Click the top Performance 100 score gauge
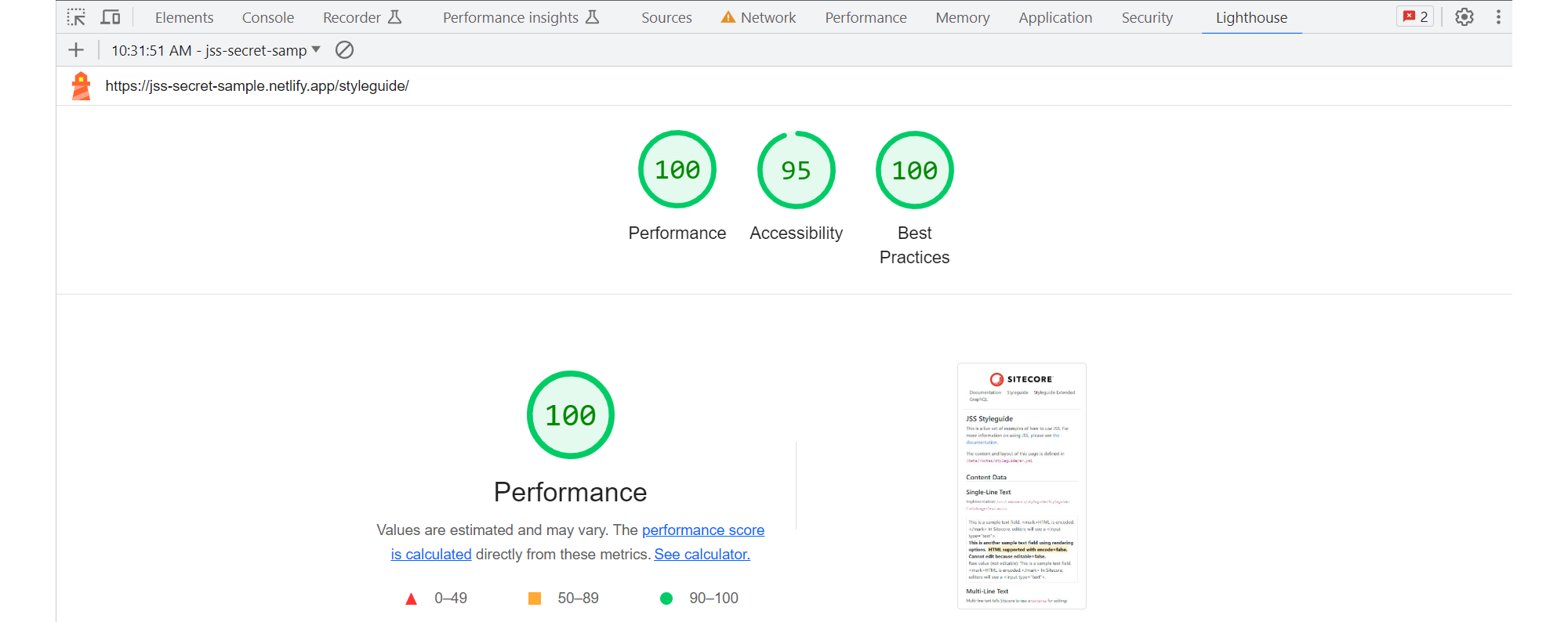1568x622 pixels. click(677, 170)
